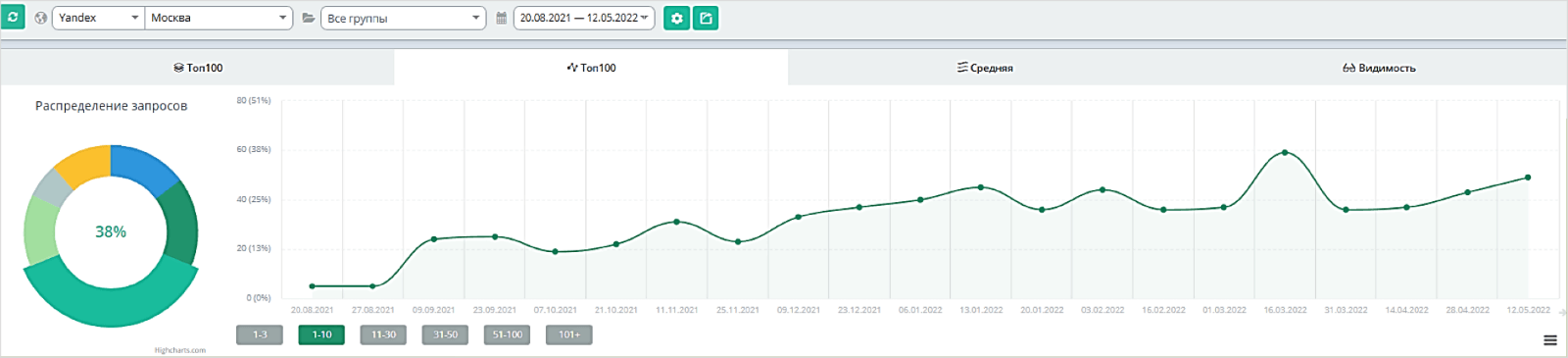The width and height of the screenshot is (1568, 358).
Task: Click the green refresh icon button
Action: click(13, 17)
